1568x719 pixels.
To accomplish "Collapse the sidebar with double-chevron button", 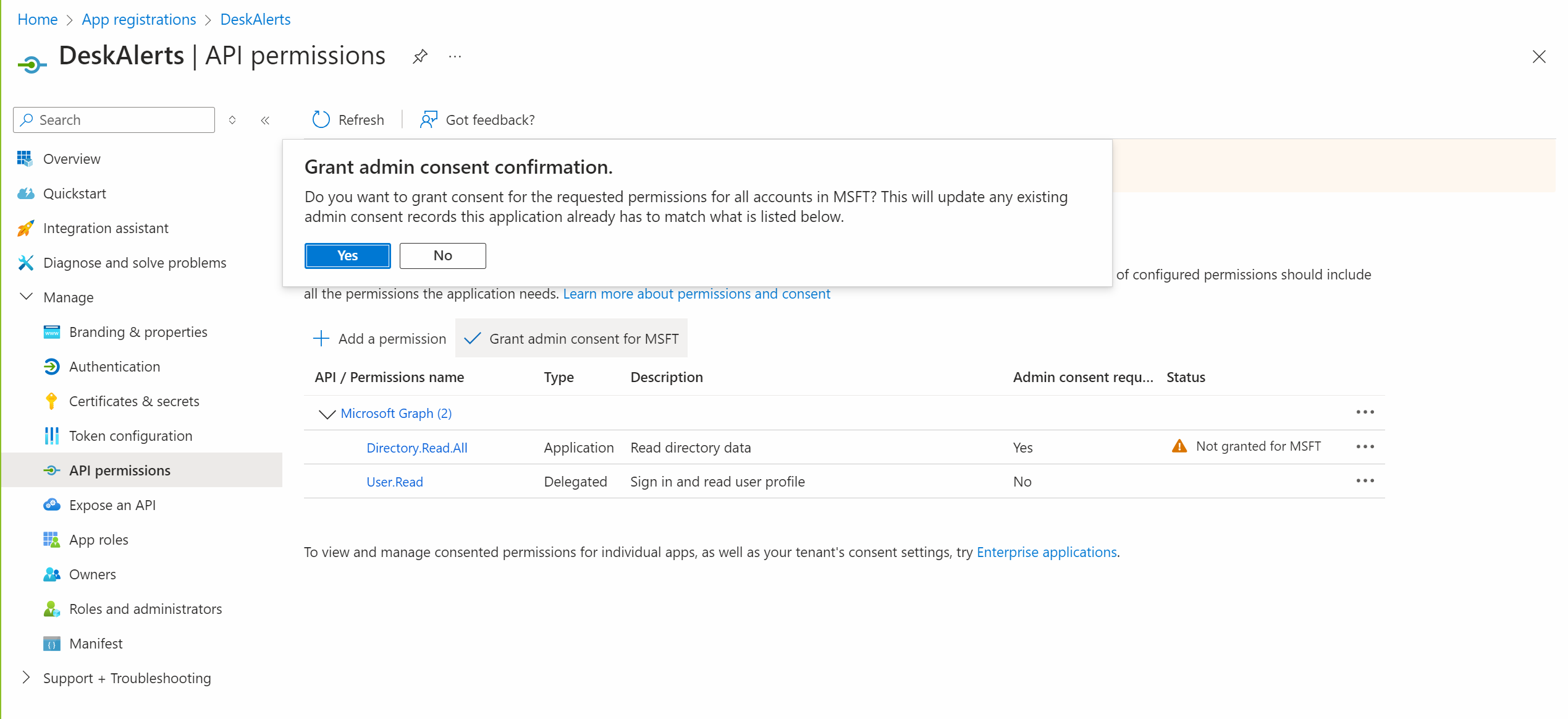I will click(x=265, y=120).
